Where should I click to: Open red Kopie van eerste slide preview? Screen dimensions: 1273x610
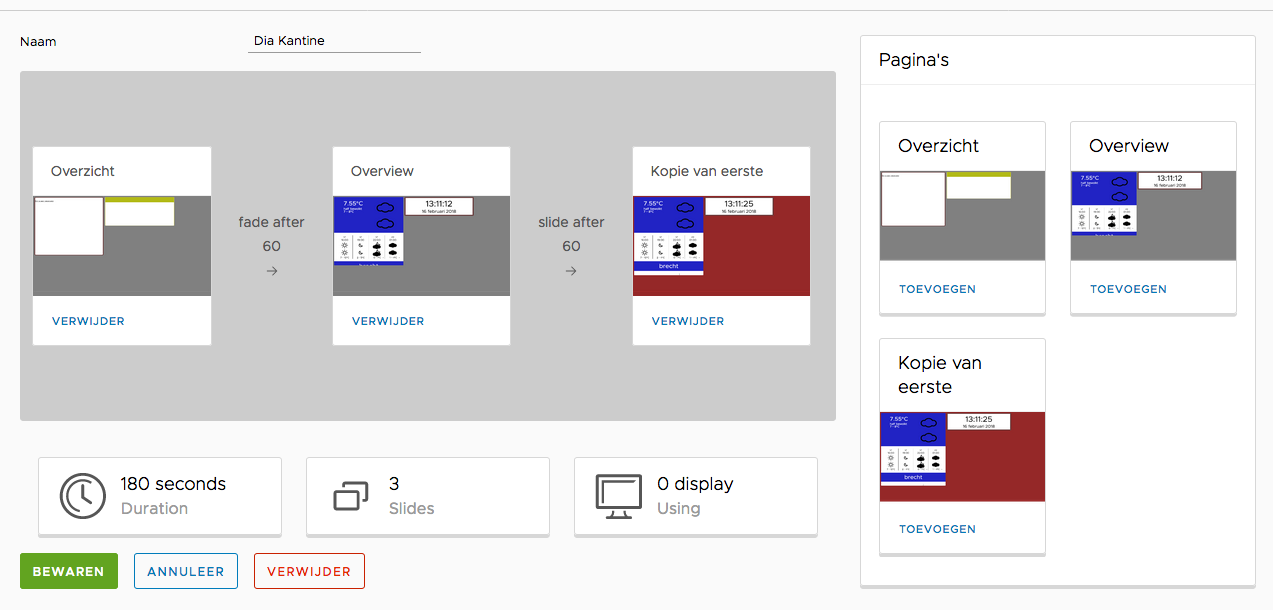pyautogui.click(x=721, y=246)
